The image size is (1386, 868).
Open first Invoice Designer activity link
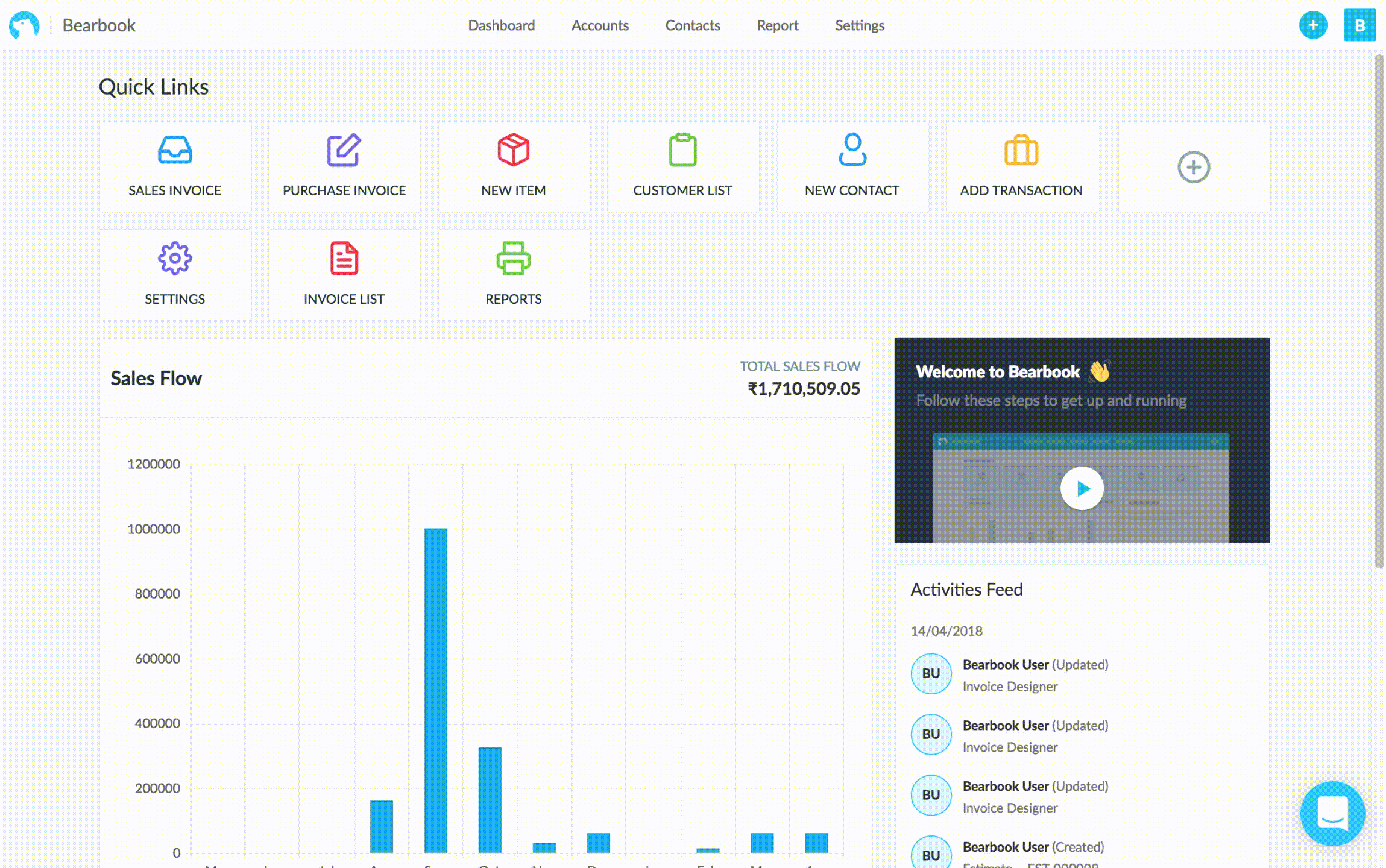pyautogui.click(x=1010, y=687)
